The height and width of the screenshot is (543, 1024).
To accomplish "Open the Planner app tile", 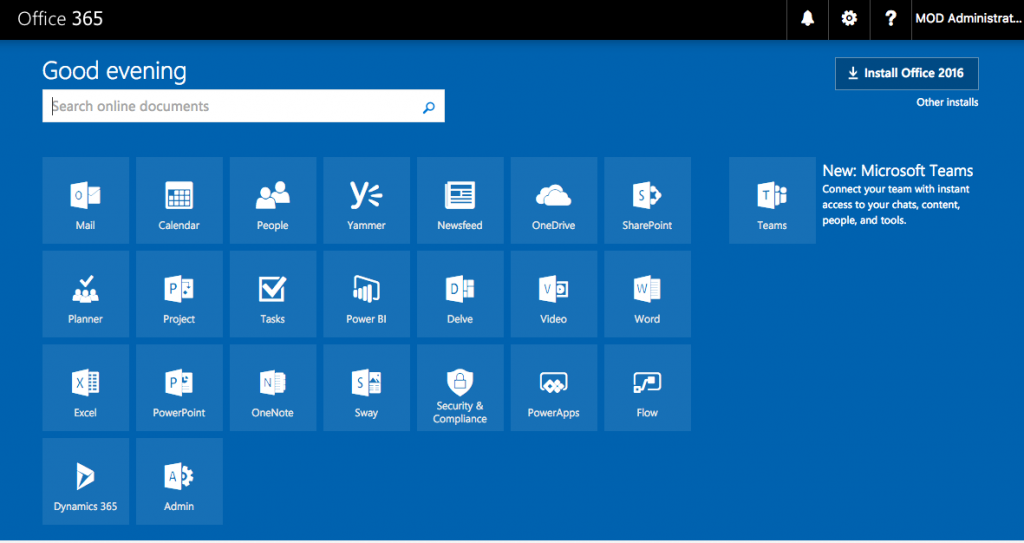I will point(86,294).
